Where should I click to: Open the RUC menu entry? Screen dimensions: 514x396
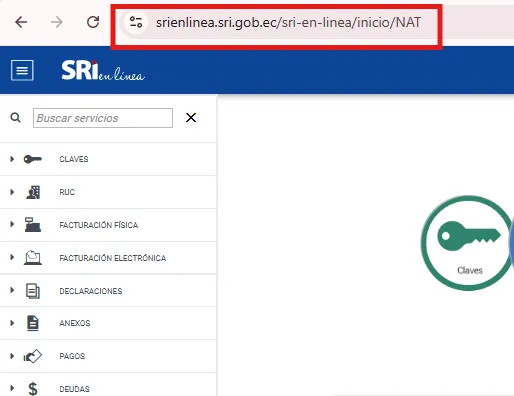coord(67,192)
